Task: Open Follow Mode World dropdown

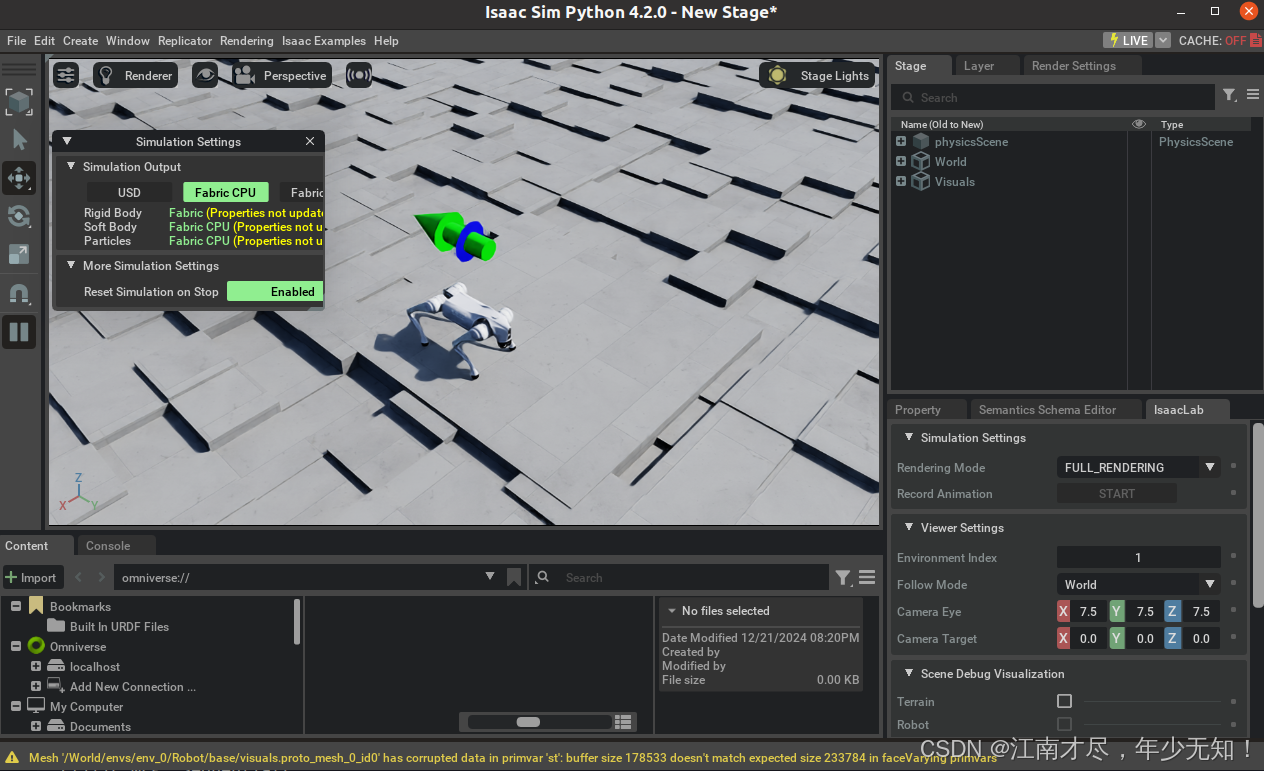Action: coord(1138,584)
